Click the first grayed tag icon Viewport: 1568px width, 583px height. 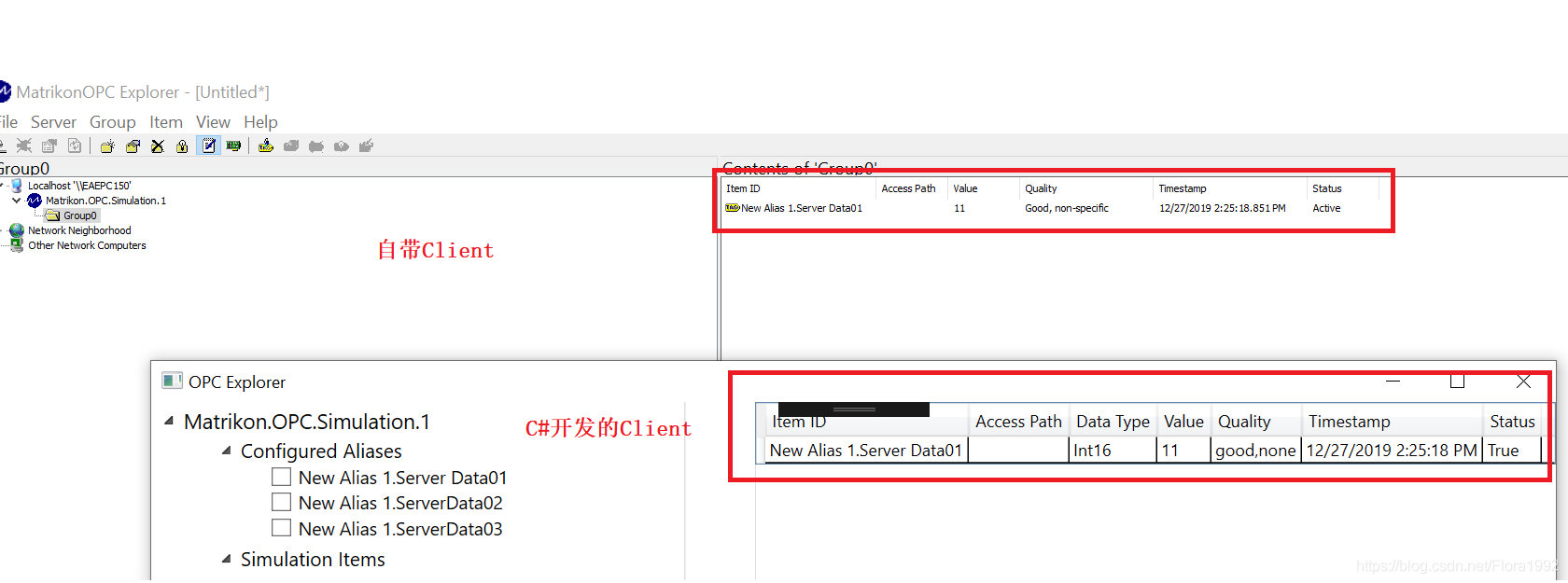[291, 146]
